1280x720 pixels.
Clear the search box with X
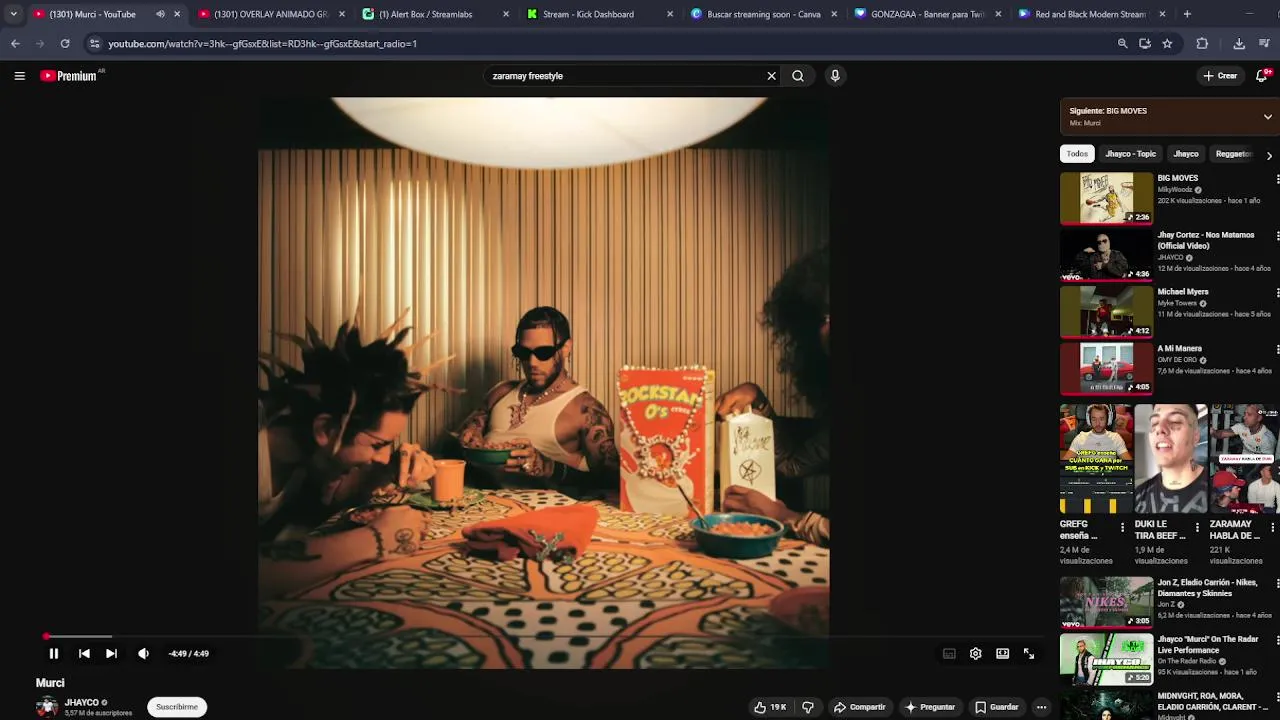771,76
